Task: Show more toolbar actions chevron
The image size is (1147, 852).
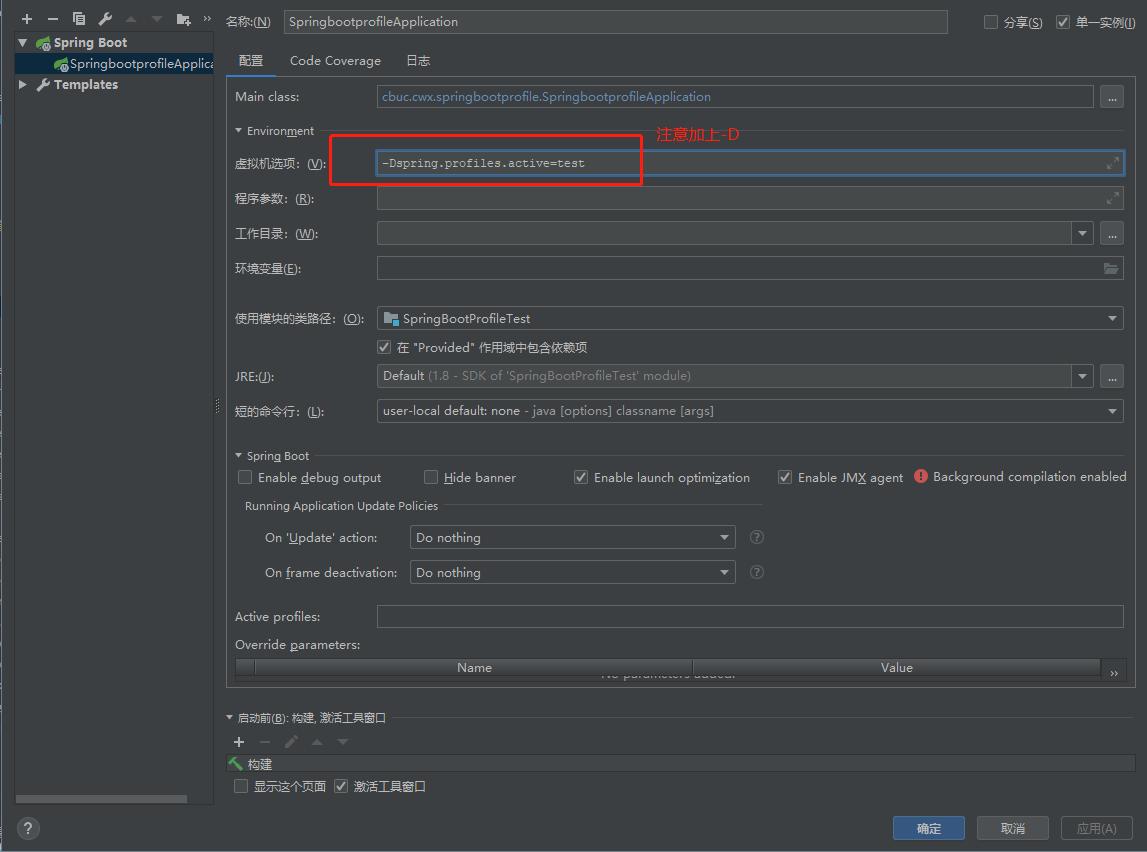Action: point(207,18)
